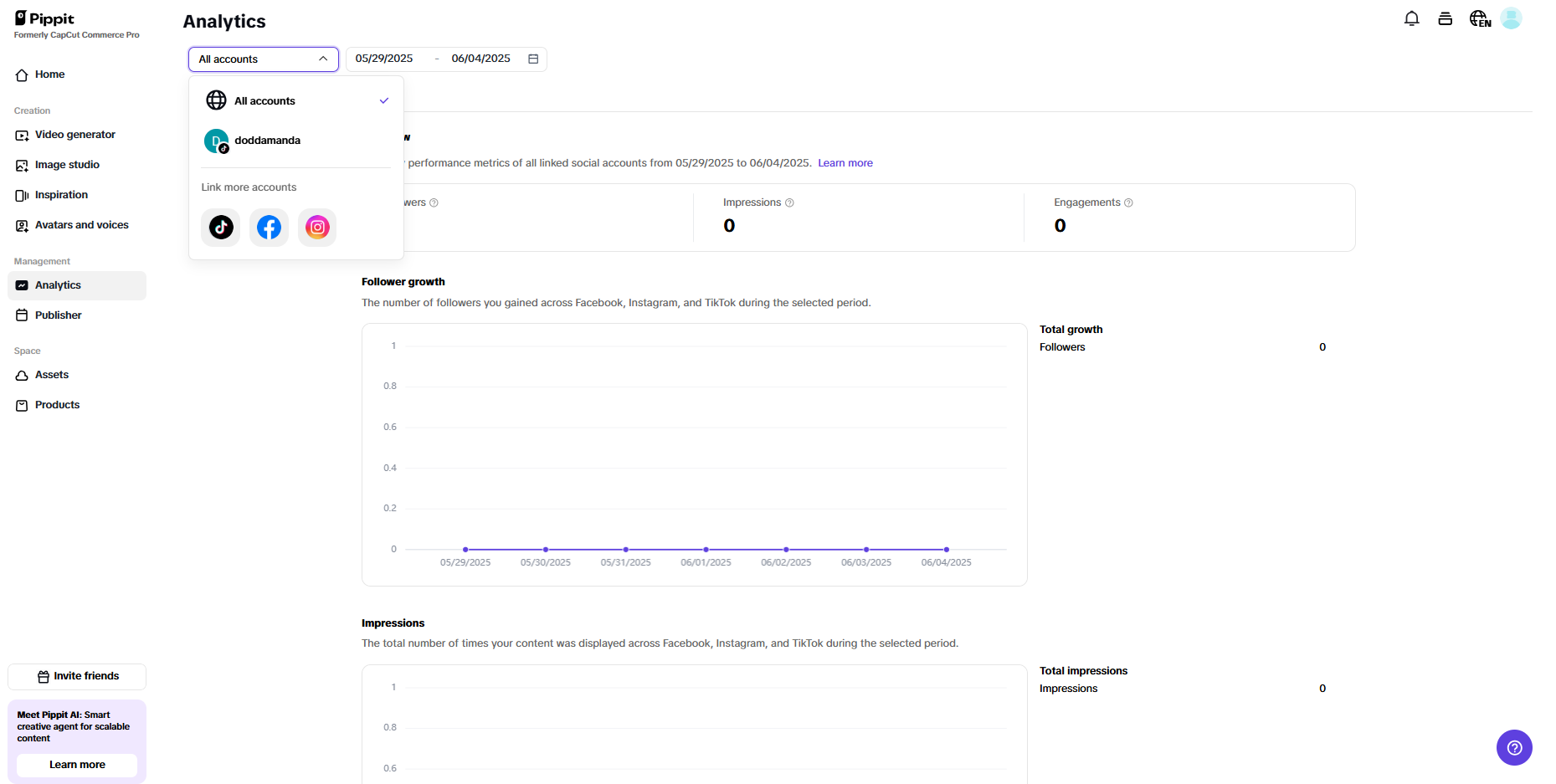
Task: Open the help question mark button
Action: [x=1513, y=747]
